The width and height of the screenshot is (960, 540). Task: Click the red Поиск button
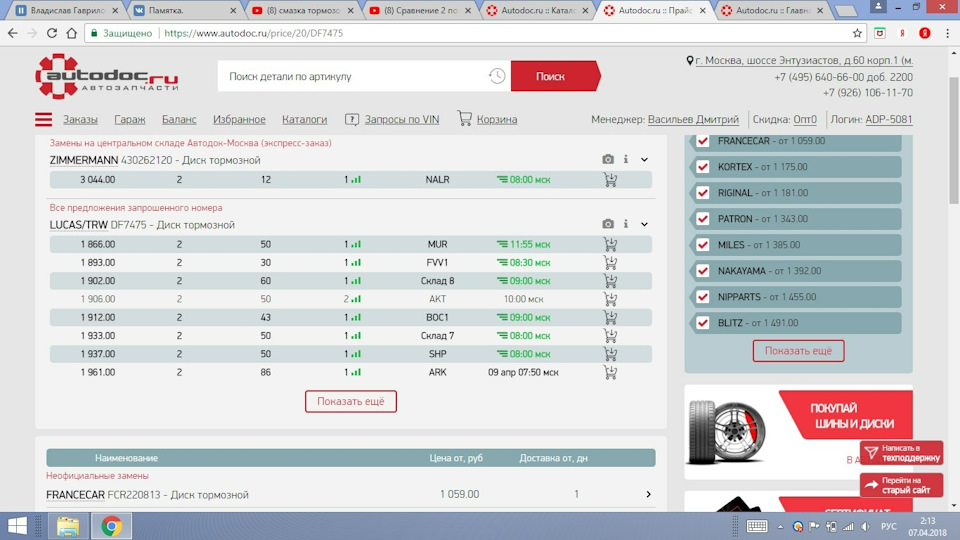click(x=555, y=76)
